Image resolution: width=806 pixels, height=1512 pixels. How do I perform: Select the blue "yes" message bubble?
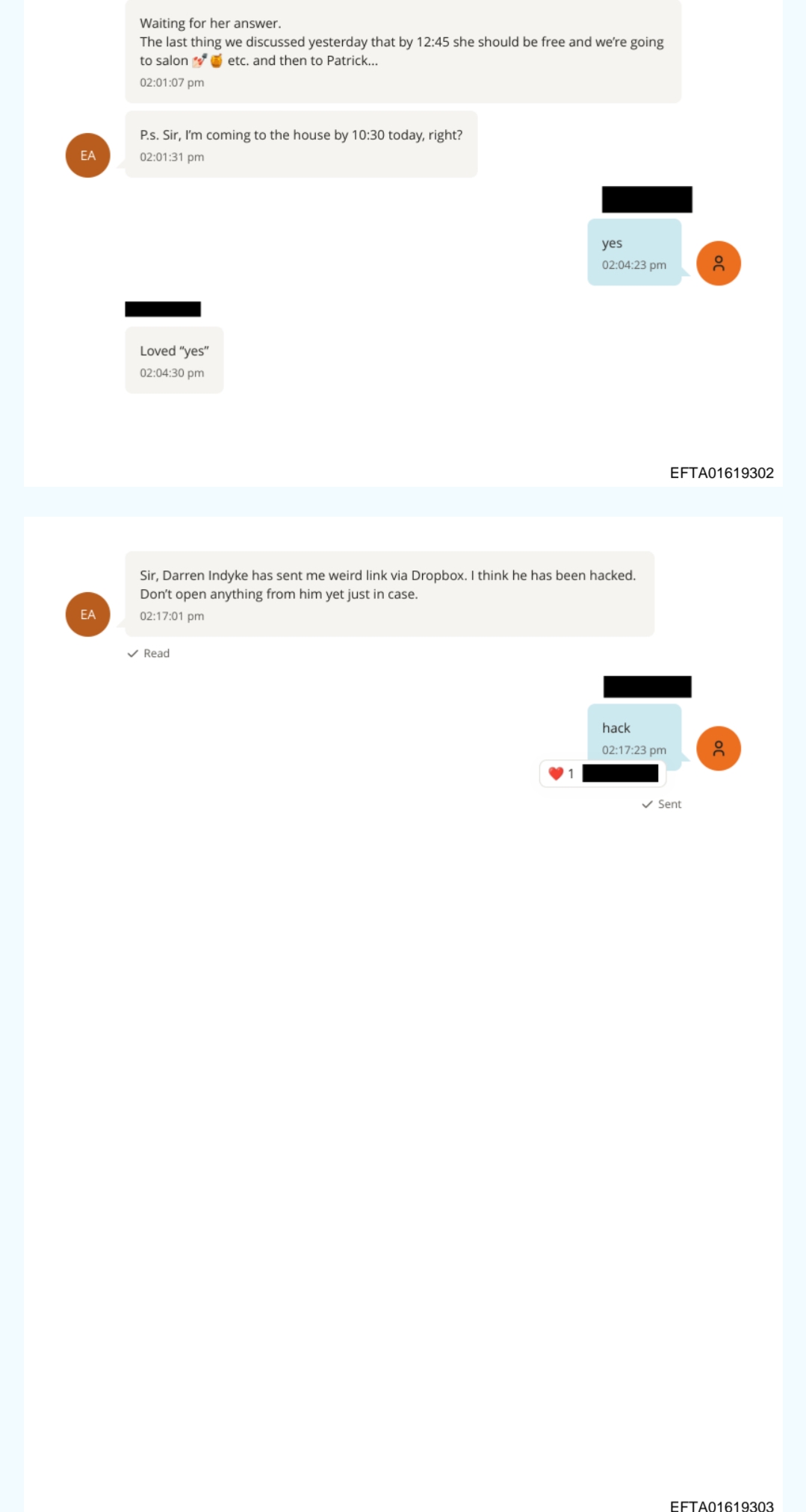[635, 252]
